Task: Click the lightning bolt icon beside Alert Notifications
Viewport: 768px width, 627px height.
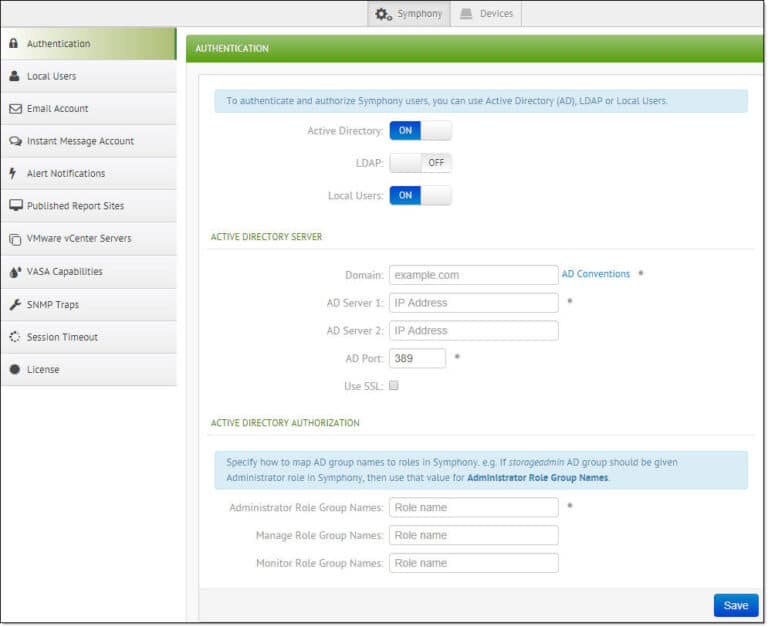Action: 13,173
